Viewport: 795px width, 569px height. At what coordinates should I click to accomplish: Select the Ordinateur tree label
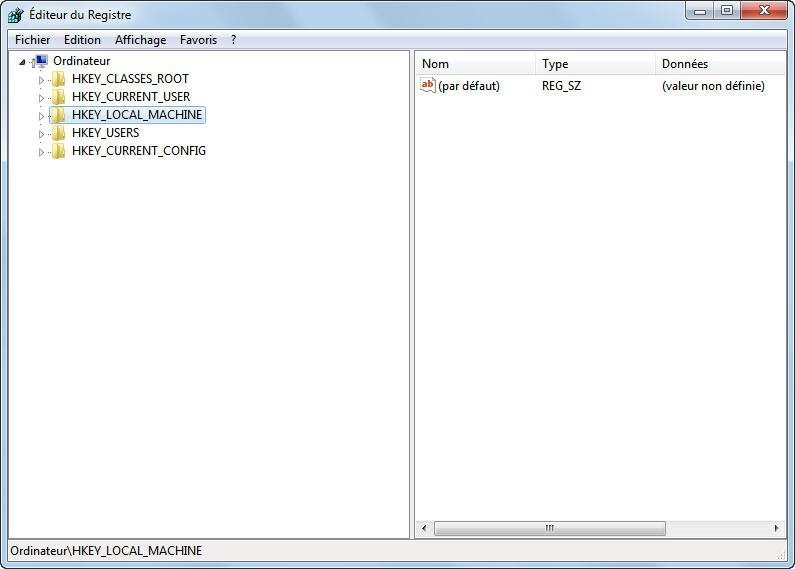(x=82, y=61)
